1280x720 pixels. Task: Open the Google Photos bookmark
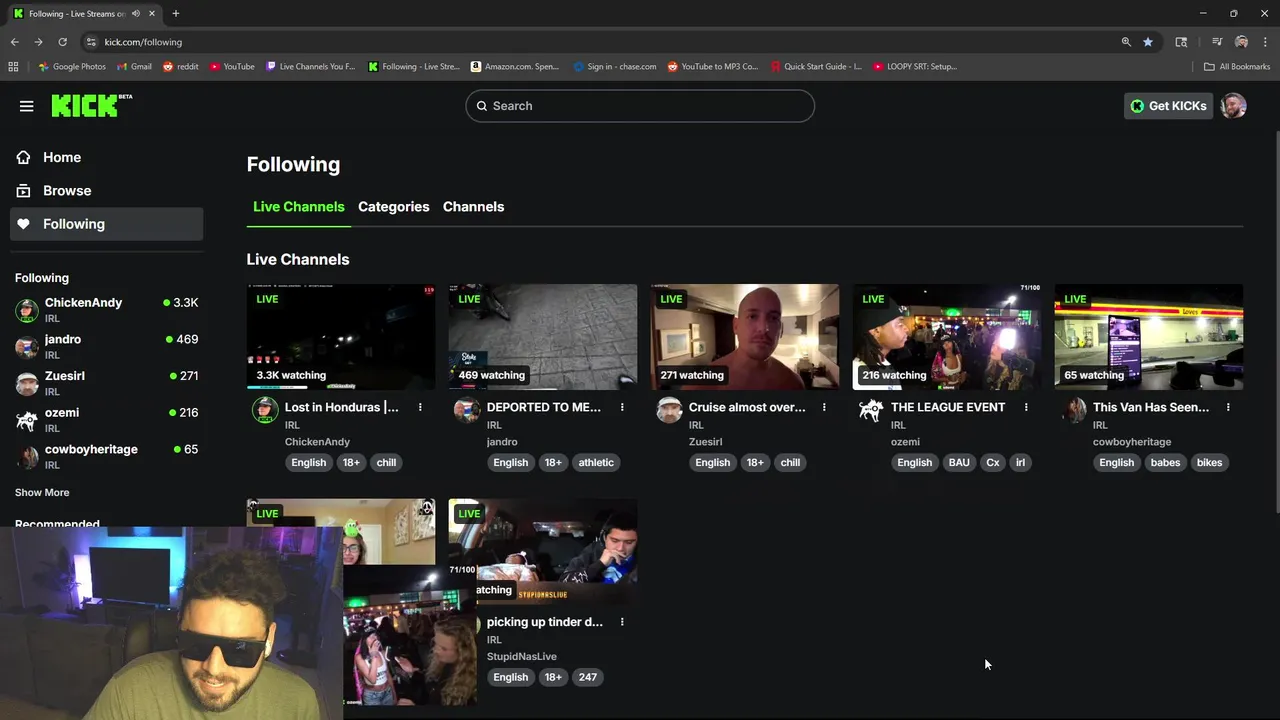(x=72, y=67)
